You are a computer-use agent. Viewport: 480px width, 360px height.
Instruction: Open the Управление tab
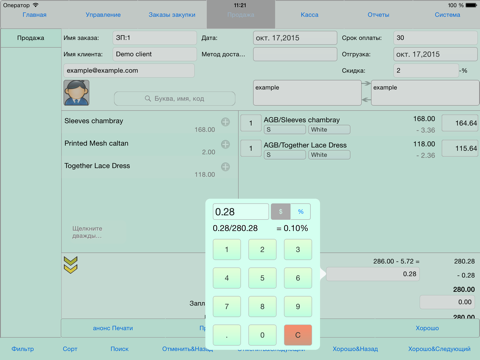click(x=103, y=15)
